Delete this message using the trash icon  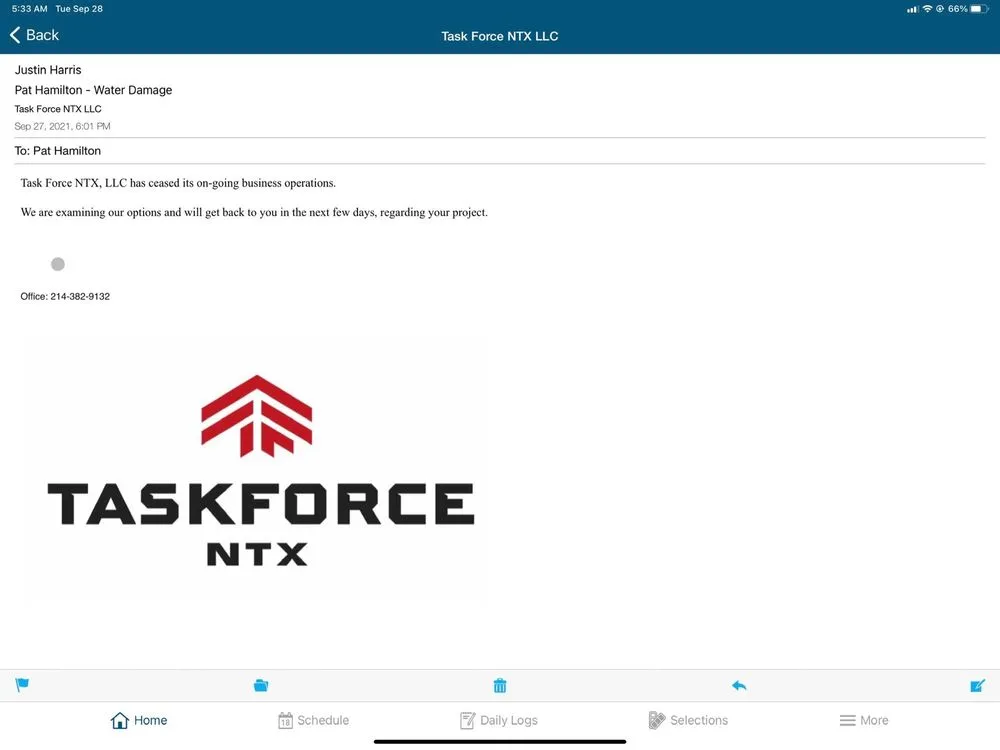click(x=500, y=685)
